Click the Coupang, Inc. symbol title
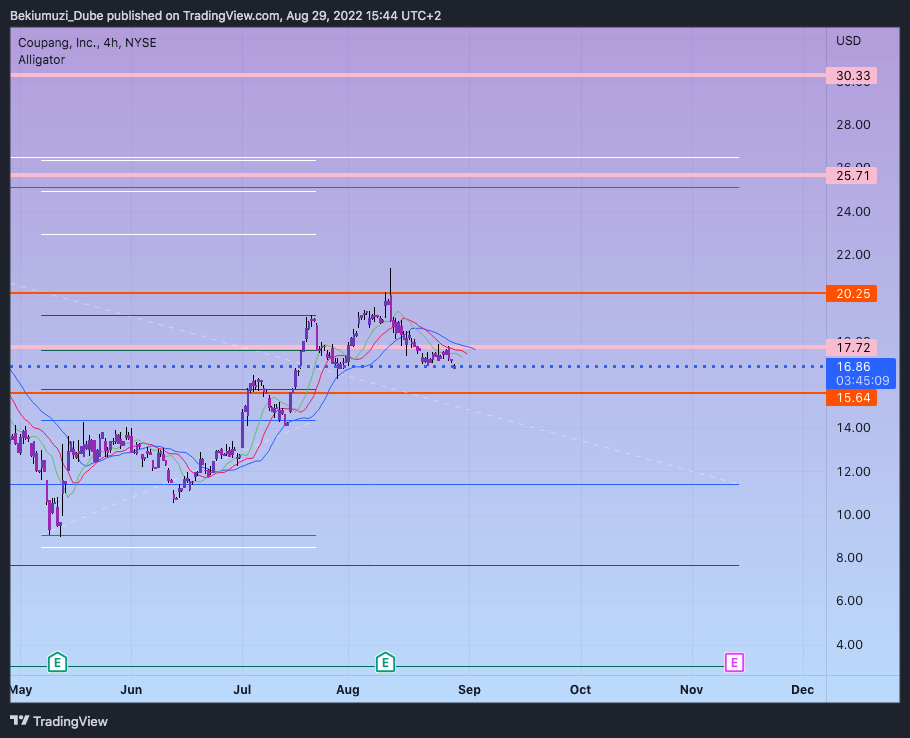Viewport: 910px width, 738px height. [x=87, y=42]
